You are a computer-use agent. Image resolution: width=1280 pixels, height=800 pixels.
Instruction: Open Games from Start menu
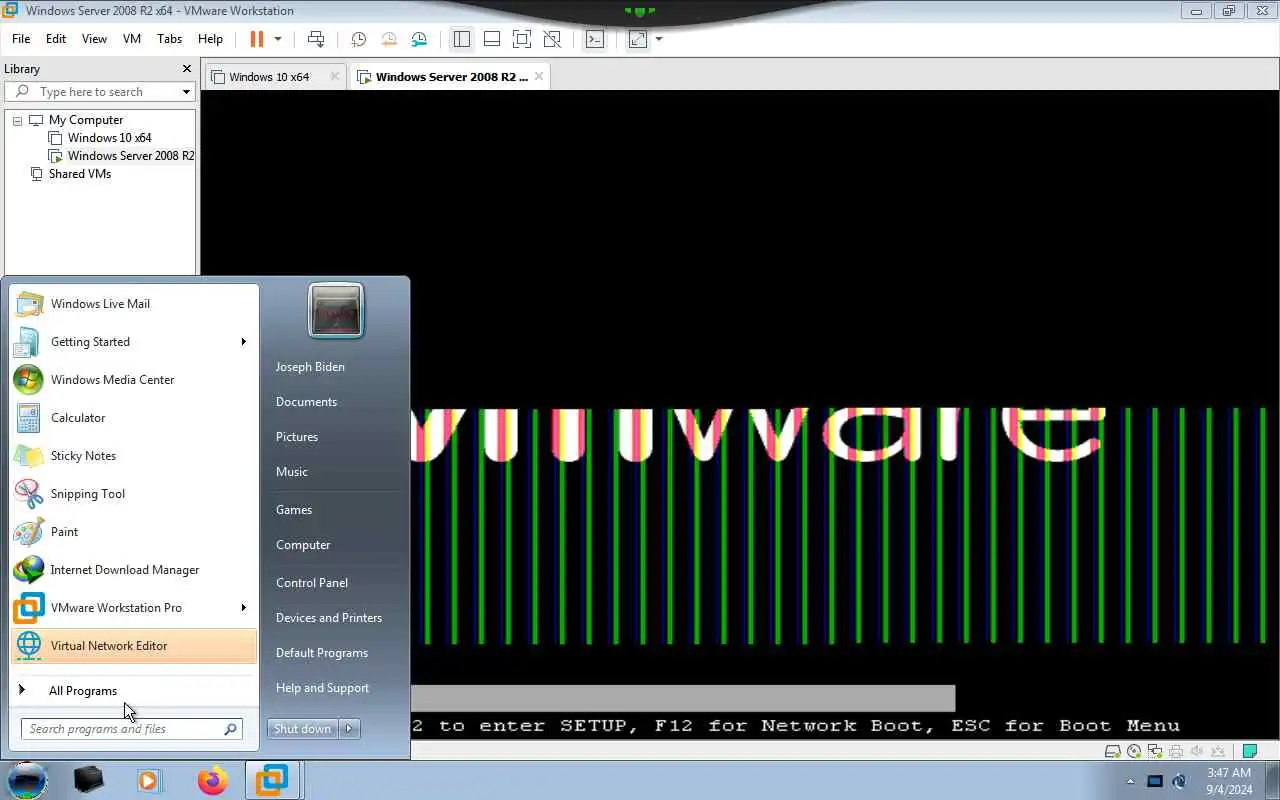click(x=294, y=510)
